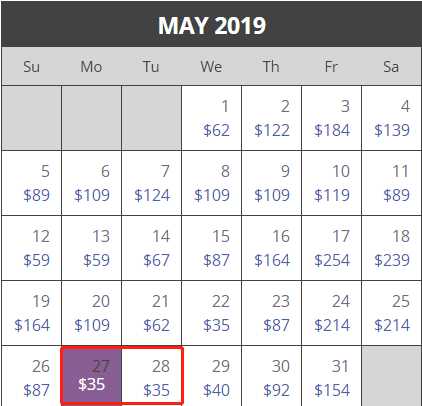This screenshot has width=422, height=406.
Task: Select May 28 priced at $35
Action: tap(152, 376)
